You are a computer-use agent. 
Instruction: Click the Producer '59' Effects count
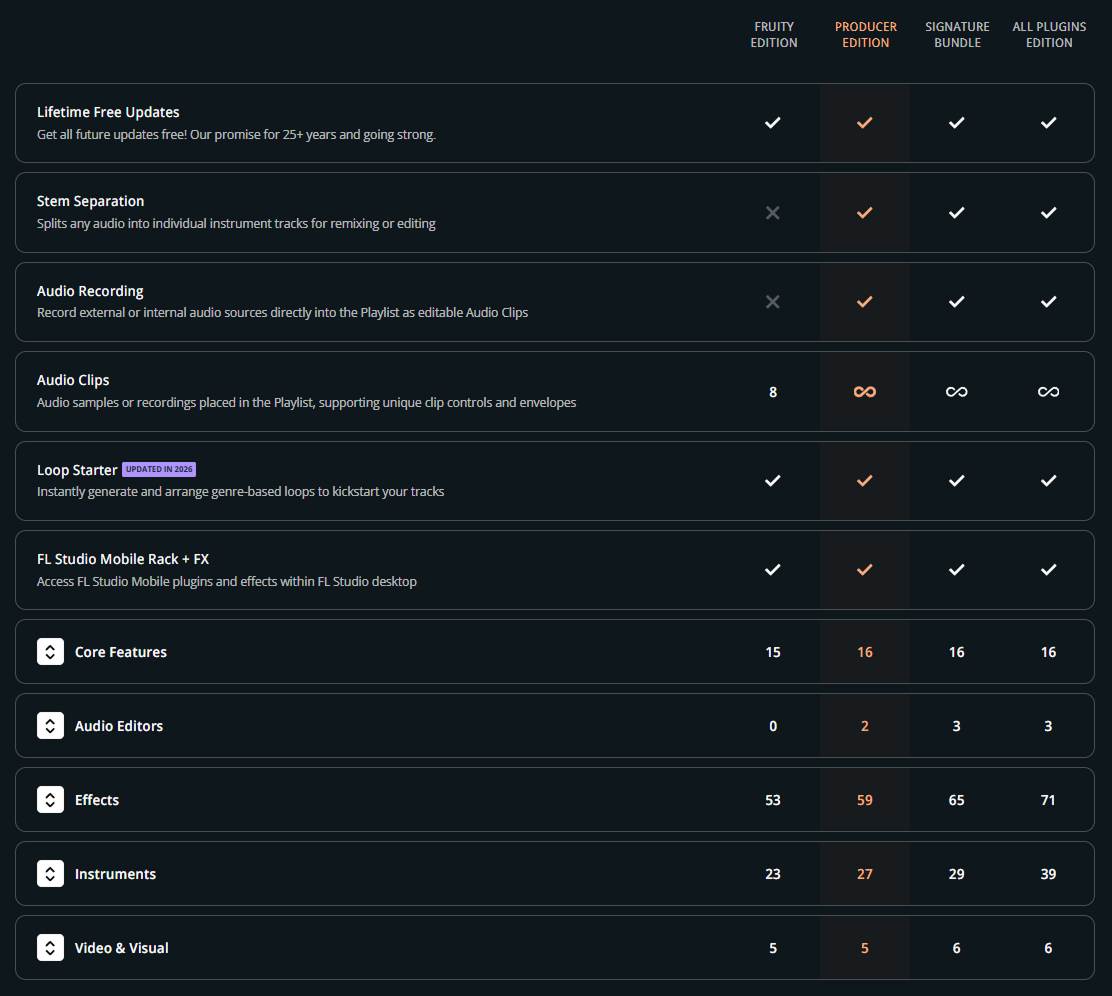[x=864, y=799]
